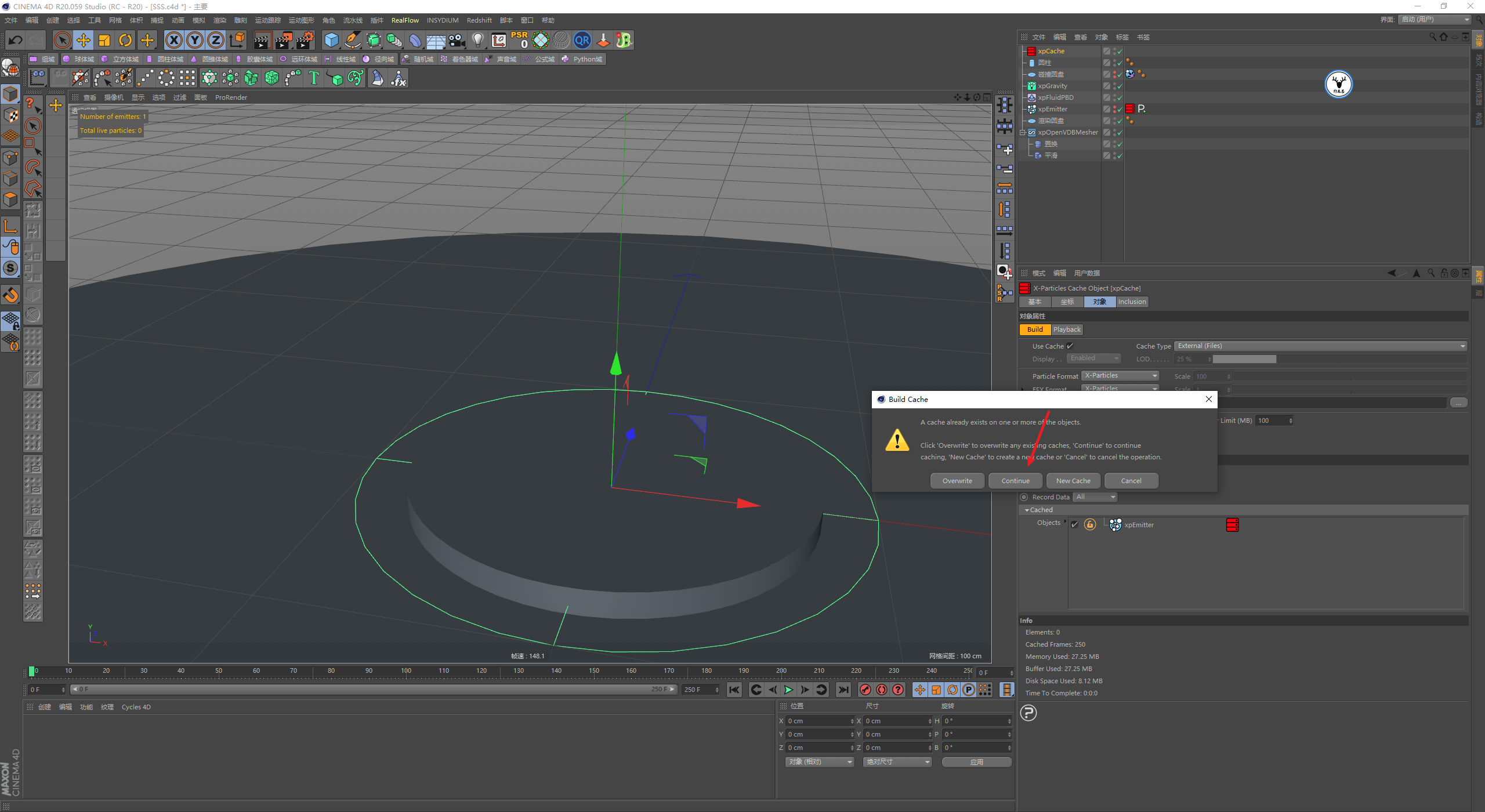Click the record active objects icon
Viewport: 1485px width, 812px height.
(865, 690)
